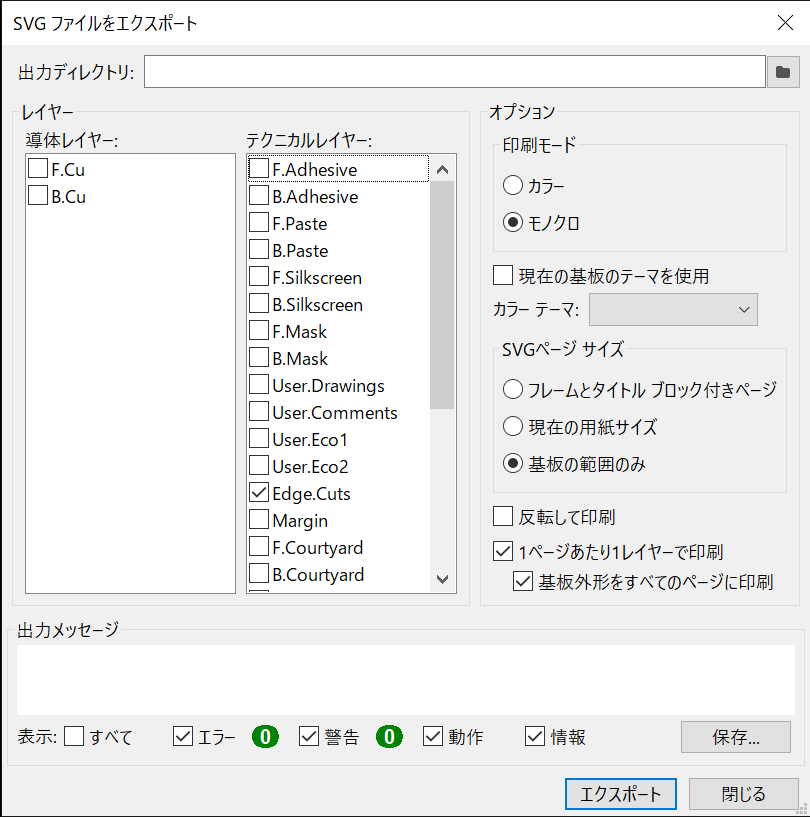Screen dimensions: 810x817
Task: Click 閉じる to dismiss the dialog
Action: point(743,794)
